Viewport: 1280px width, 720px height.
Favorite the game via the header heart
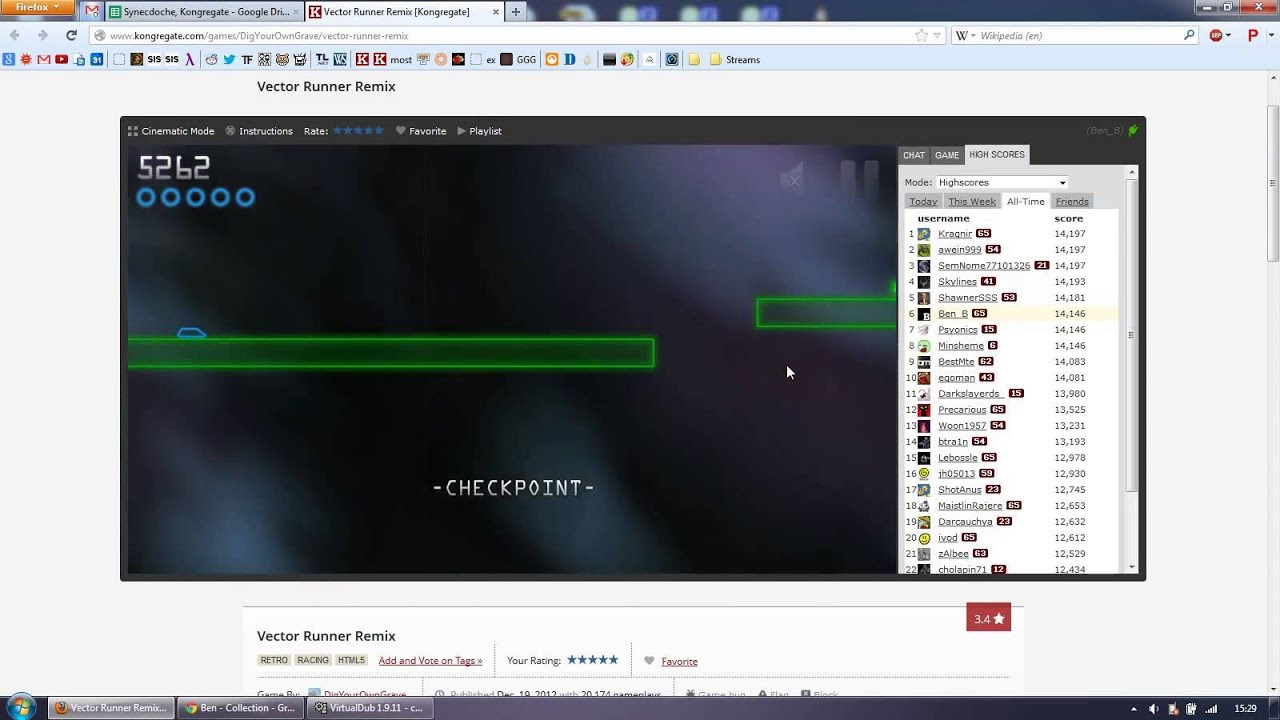(x=421, y=131)
